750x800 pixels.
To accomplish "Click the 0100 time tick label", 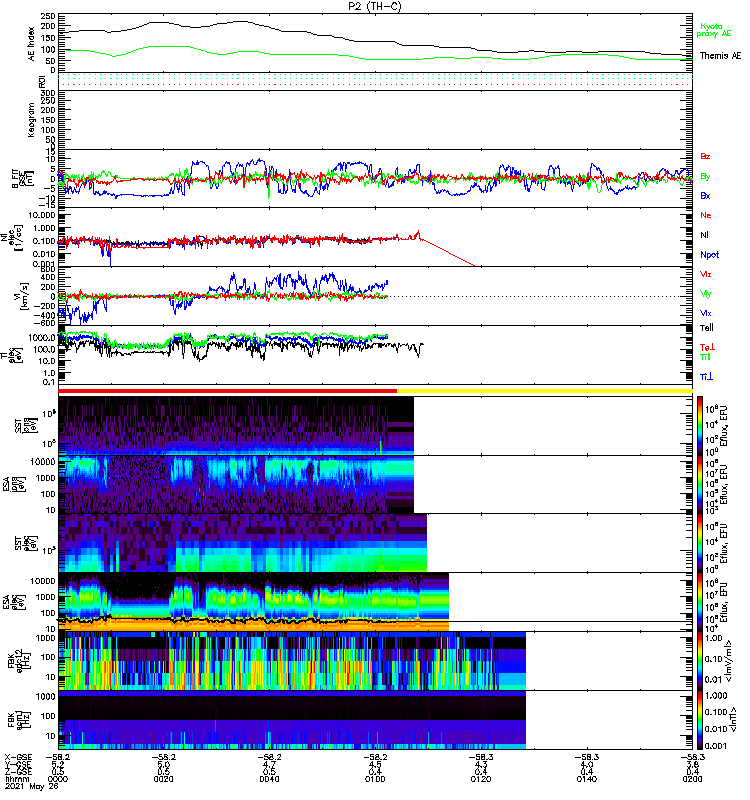I will (375, 779).
